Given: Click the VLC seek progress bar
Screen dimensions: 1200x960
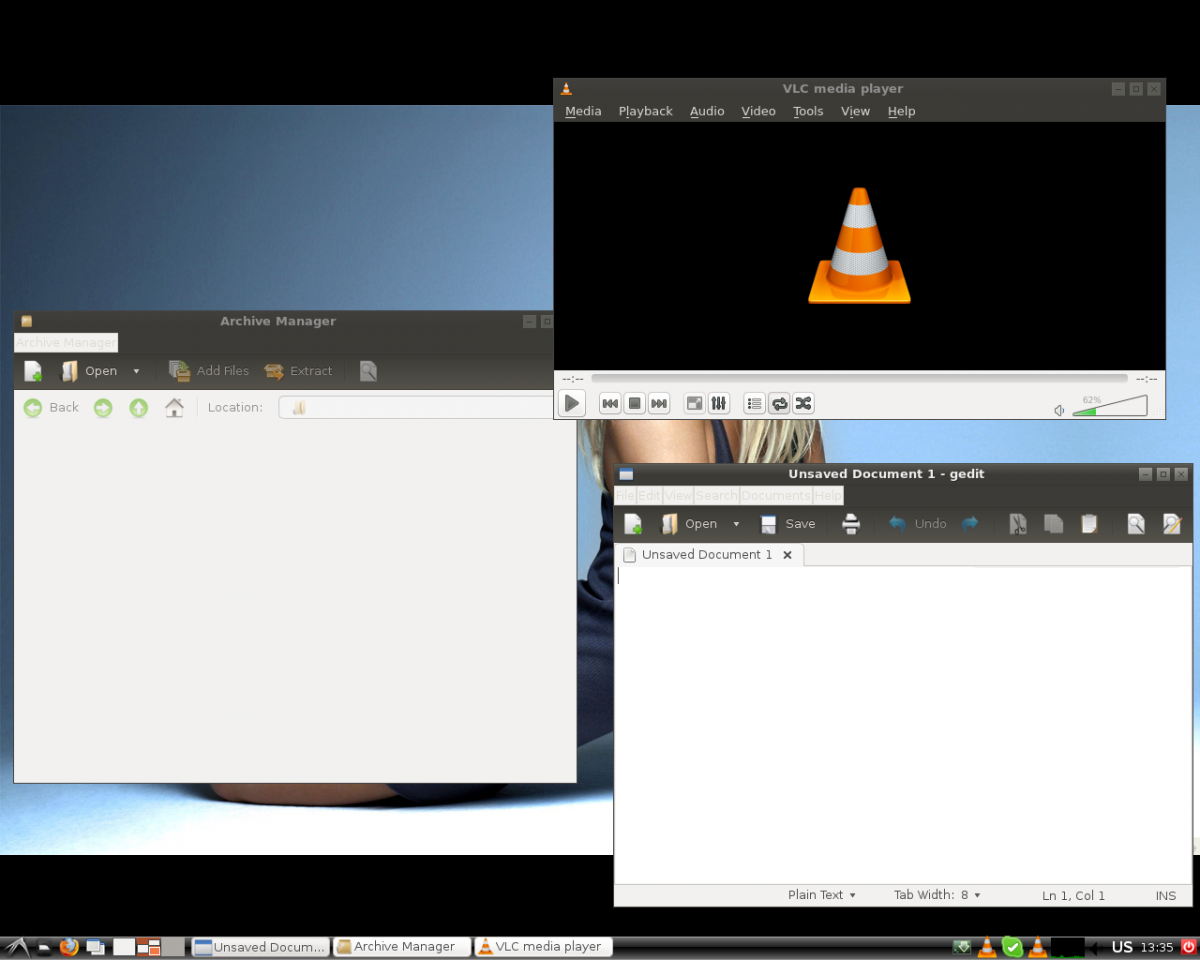Looking at the screenshot, I should tap(859, 379).
